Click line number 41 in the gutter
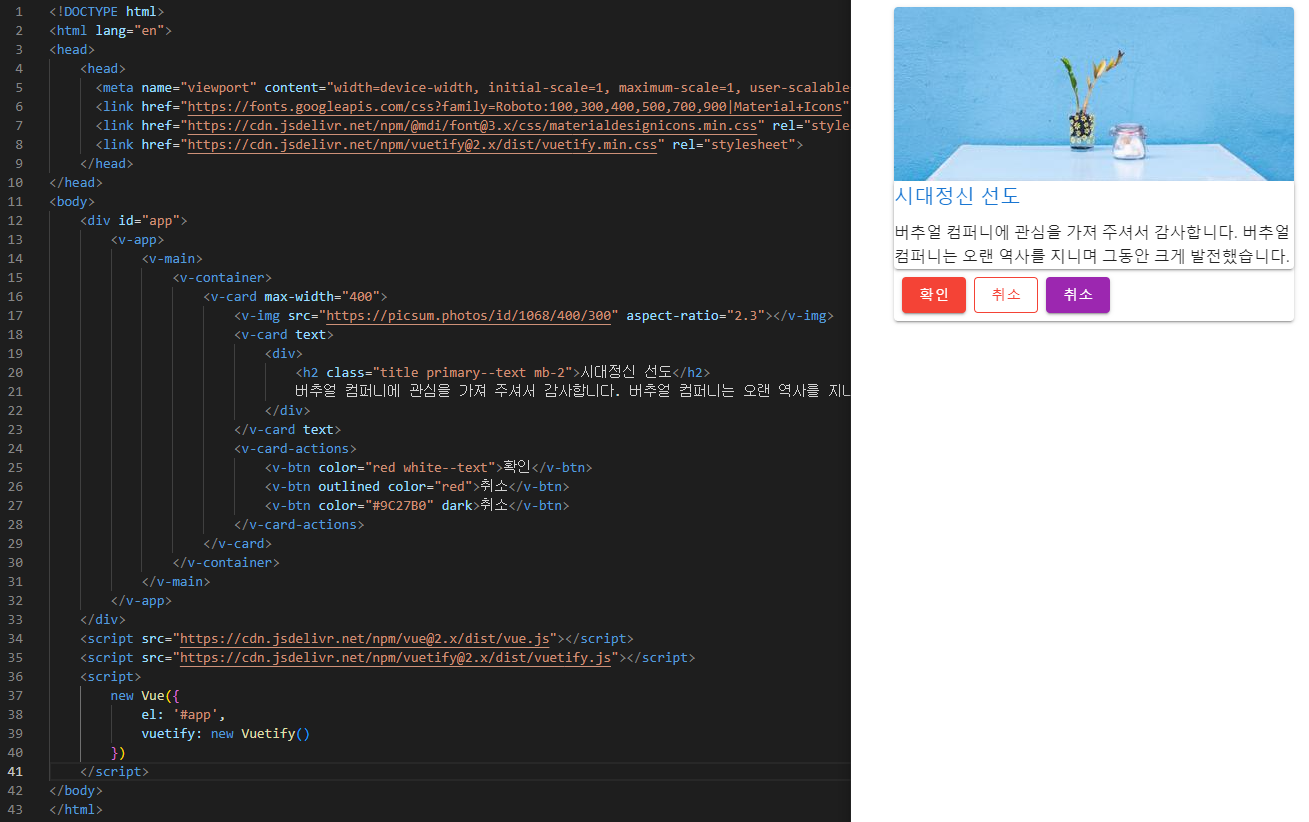This screenshot has width=1309, height=822. (15, 771)
